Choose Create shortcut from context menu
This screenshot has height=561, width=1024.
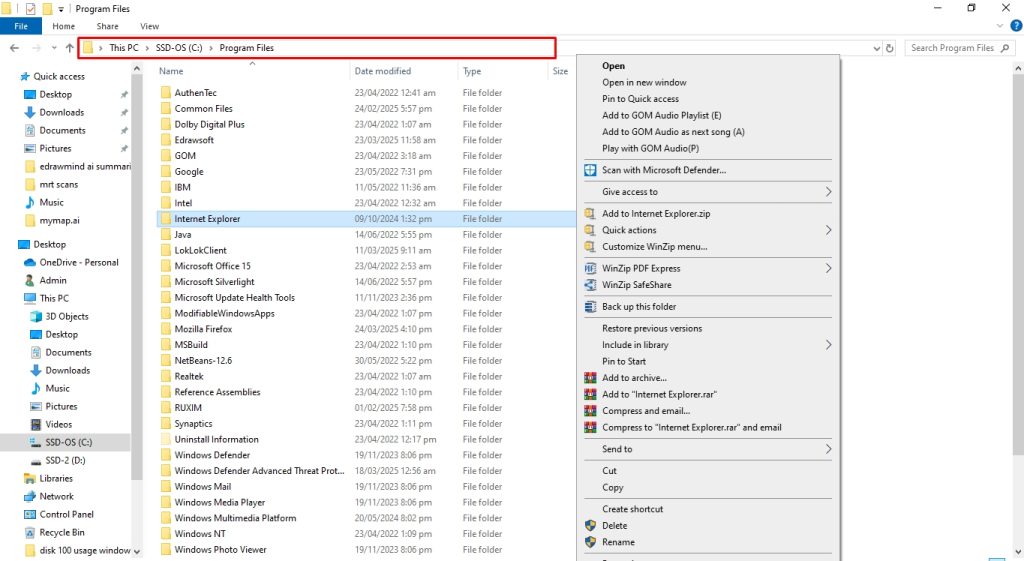(632, 509)
